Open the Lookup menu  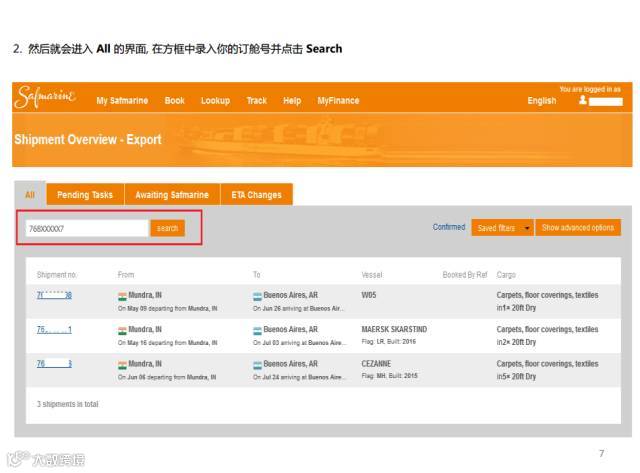pos(216,100)
